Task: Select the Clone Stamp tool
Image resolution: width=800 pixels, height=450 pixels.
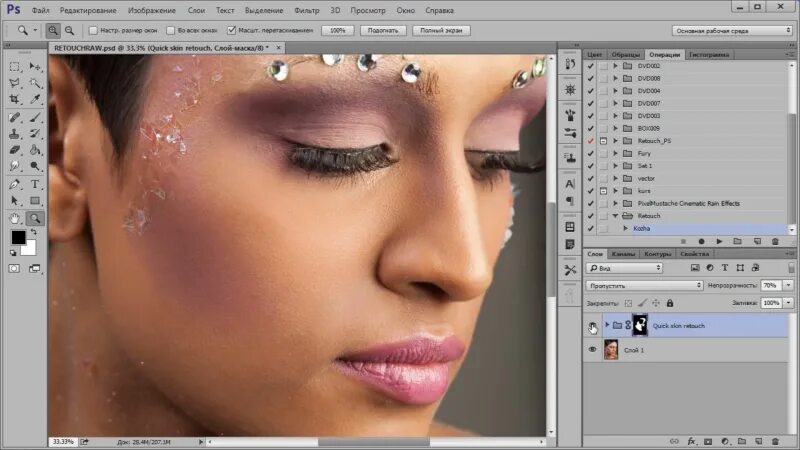Action: point(15,134)
